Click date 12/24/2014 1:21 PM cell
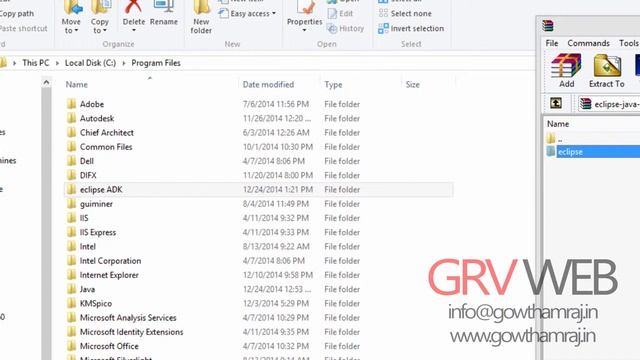 (278, 190)
